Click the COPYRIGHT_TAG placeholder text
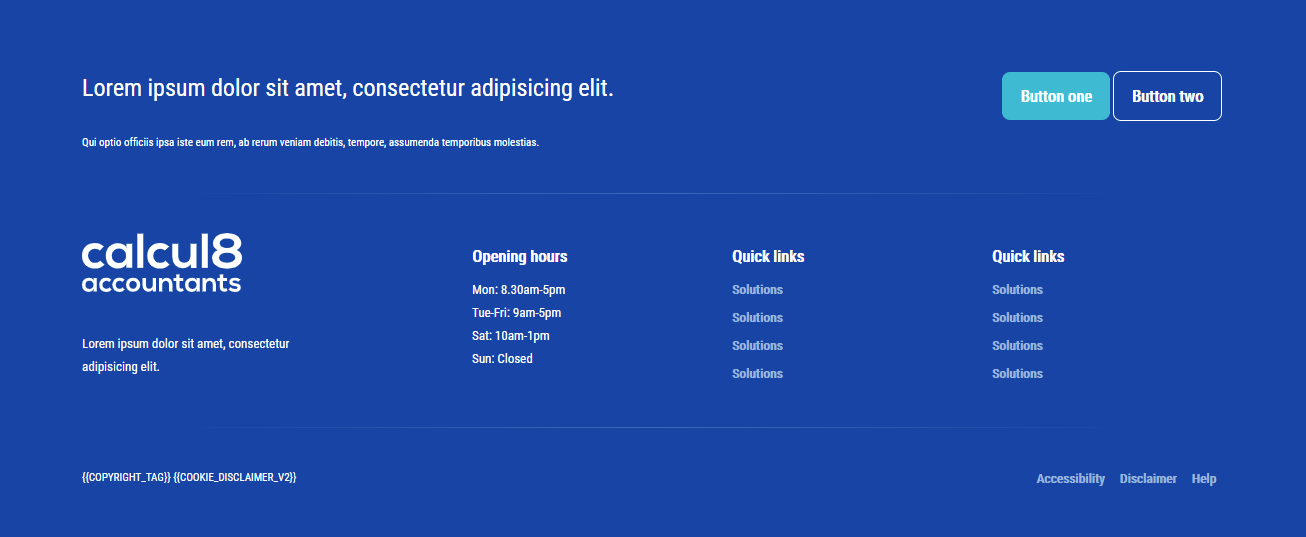Screen dimensions: 1306x537 tap(126, 478)
